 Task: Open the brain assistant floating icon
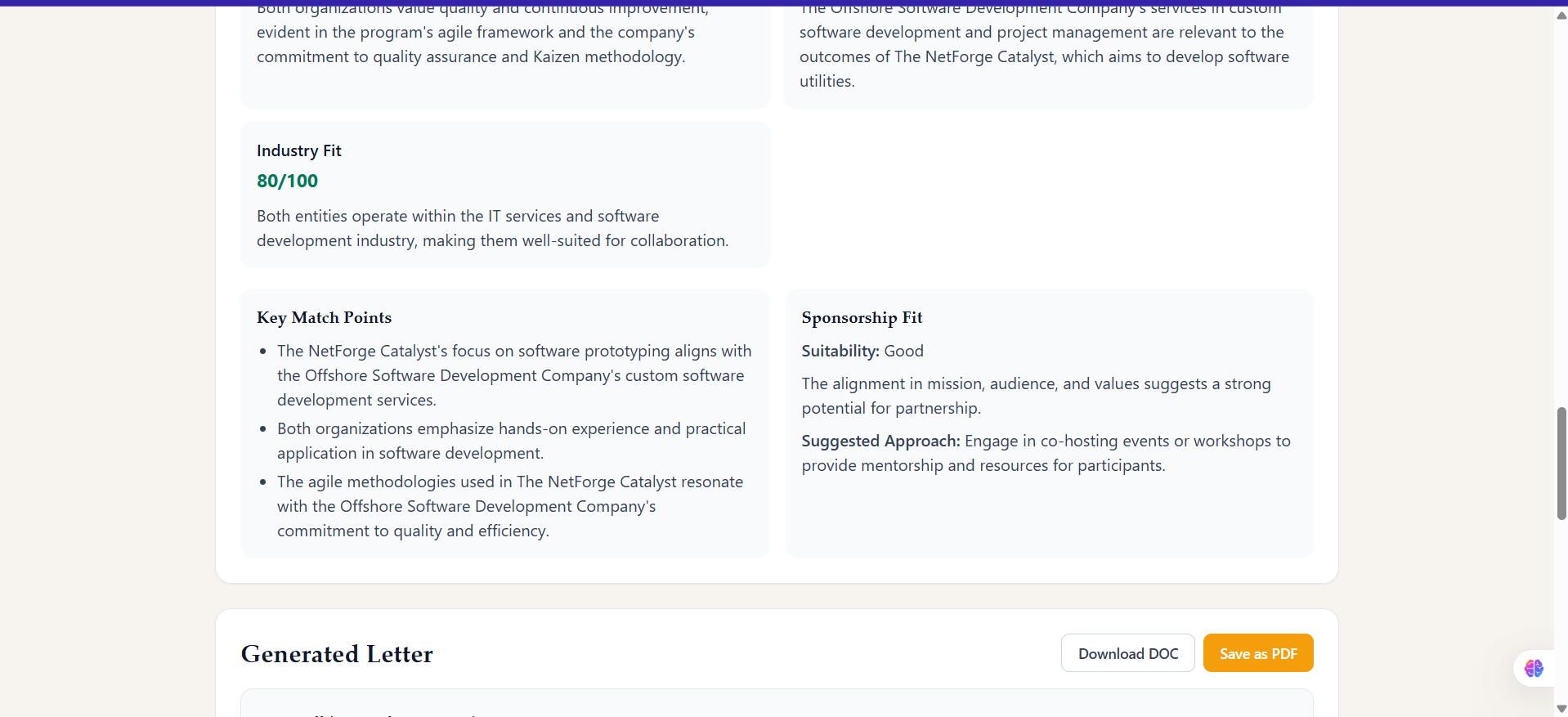pyautogui.click(x=1534, y=669)
